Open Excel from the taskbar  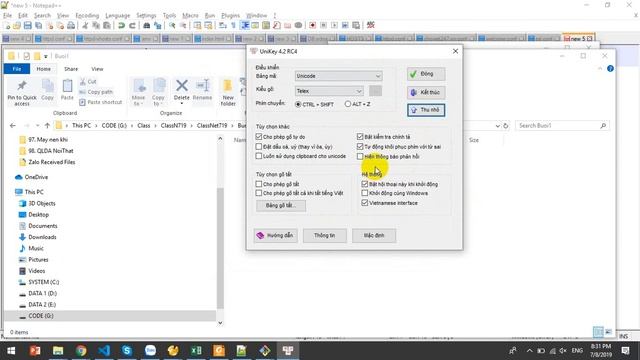pyautogui.click(x=196, y=350)
